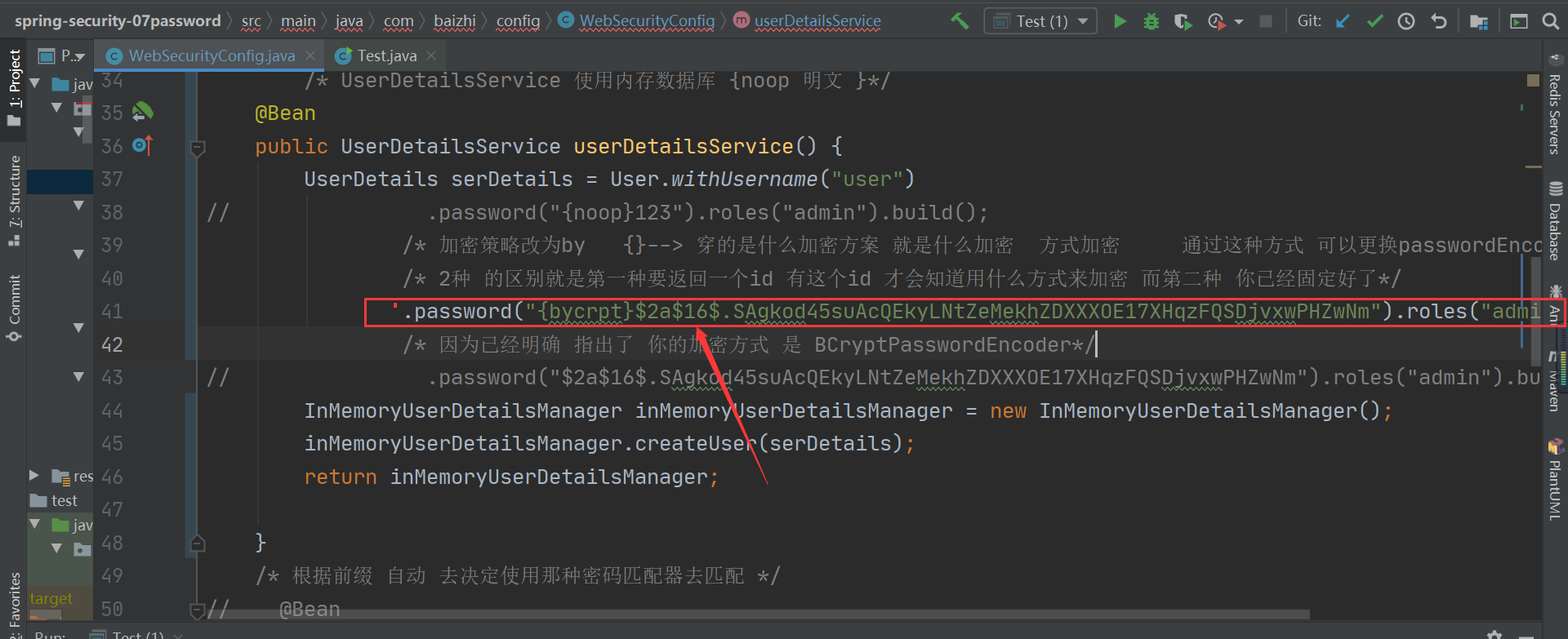Viewport: 1568px width, 639px height.
Task: Click spring-security-07password breadcrumb
Action: click(118, 21)
